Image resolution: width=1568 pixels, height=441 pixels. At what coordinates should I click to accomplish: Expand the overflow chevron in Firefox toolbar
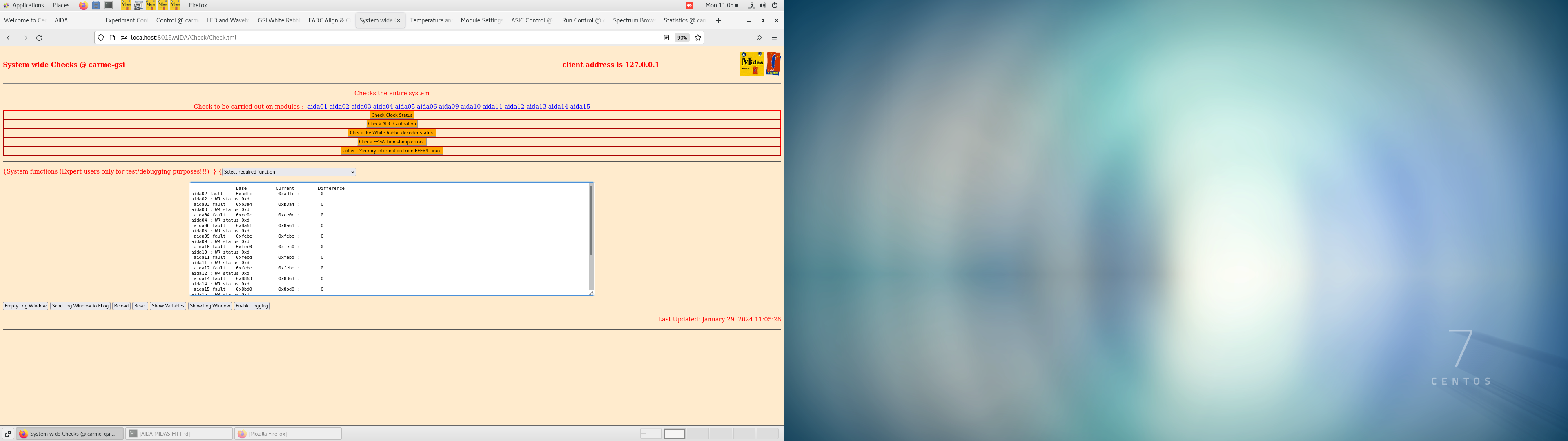[759, 37]
